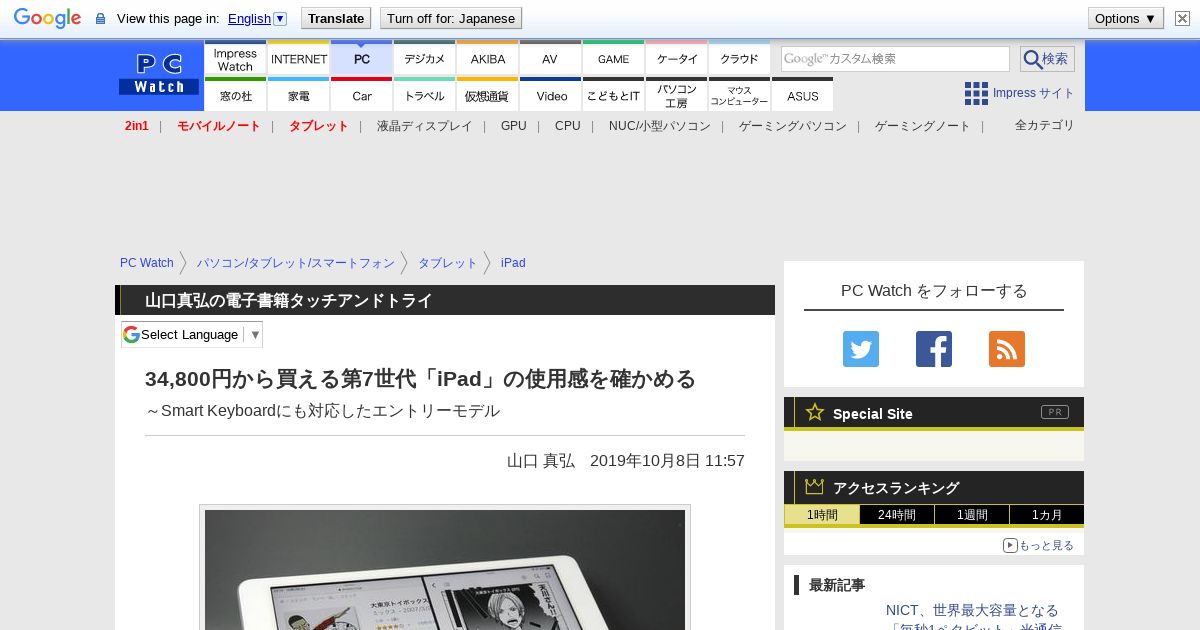This screenshot has width=1200, height=630.
Task: Click the access ranking crown icon
Action: (x=815, y=486)
